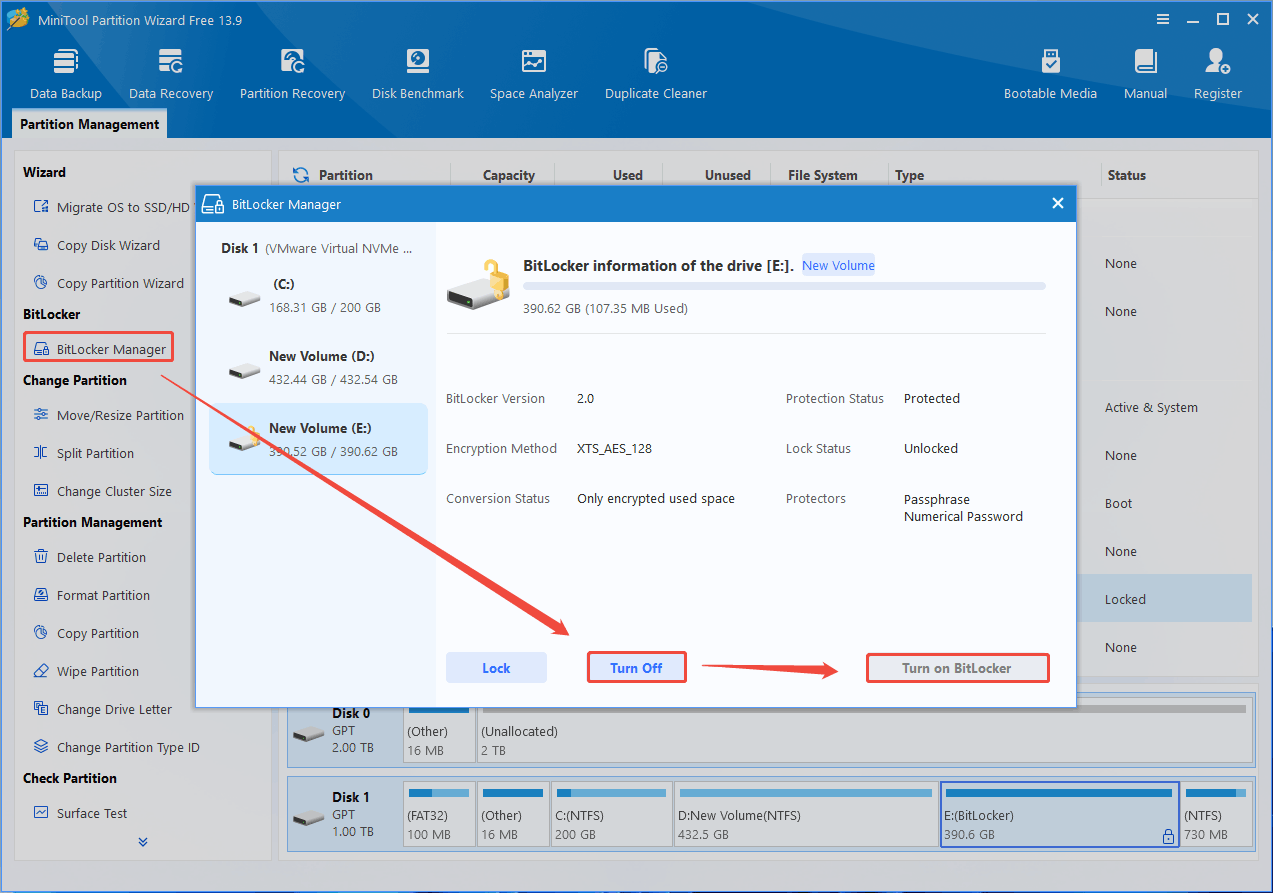Expand more sidebar options chevron

pyautogui.click(x=143, y=842)
